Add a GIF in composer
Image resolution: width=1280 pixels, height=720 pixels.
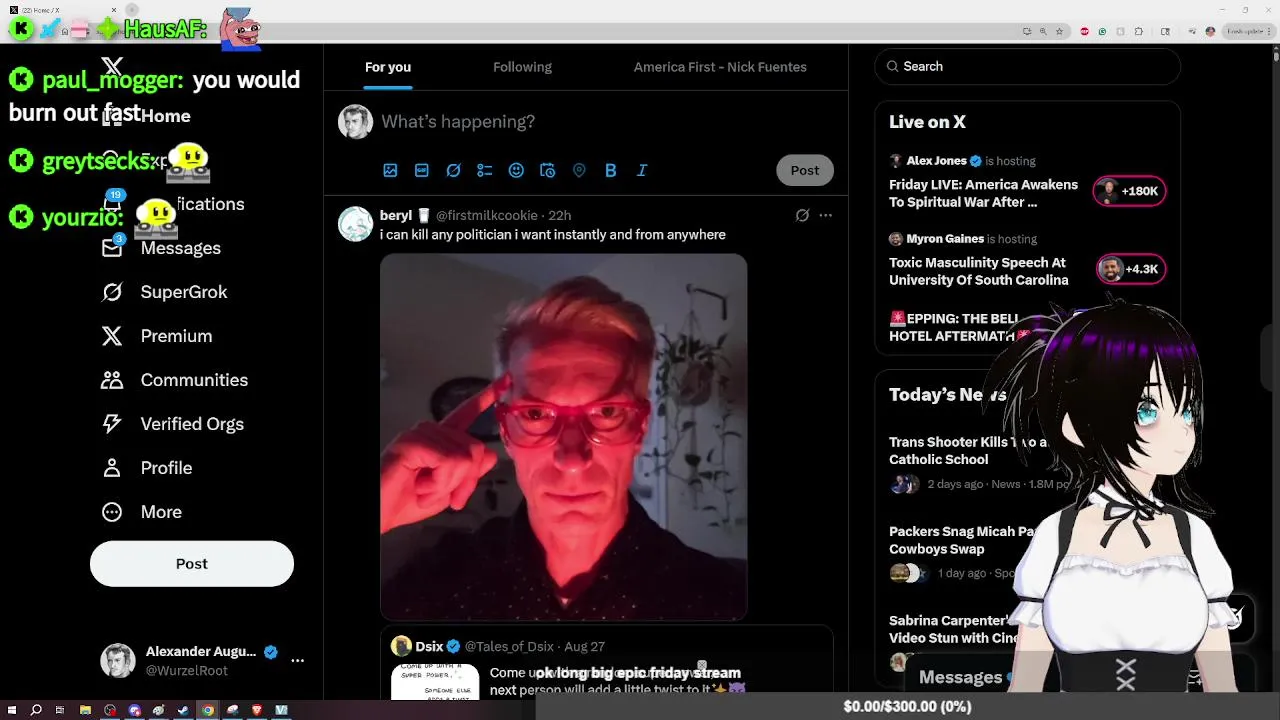[x=422, y=170]
